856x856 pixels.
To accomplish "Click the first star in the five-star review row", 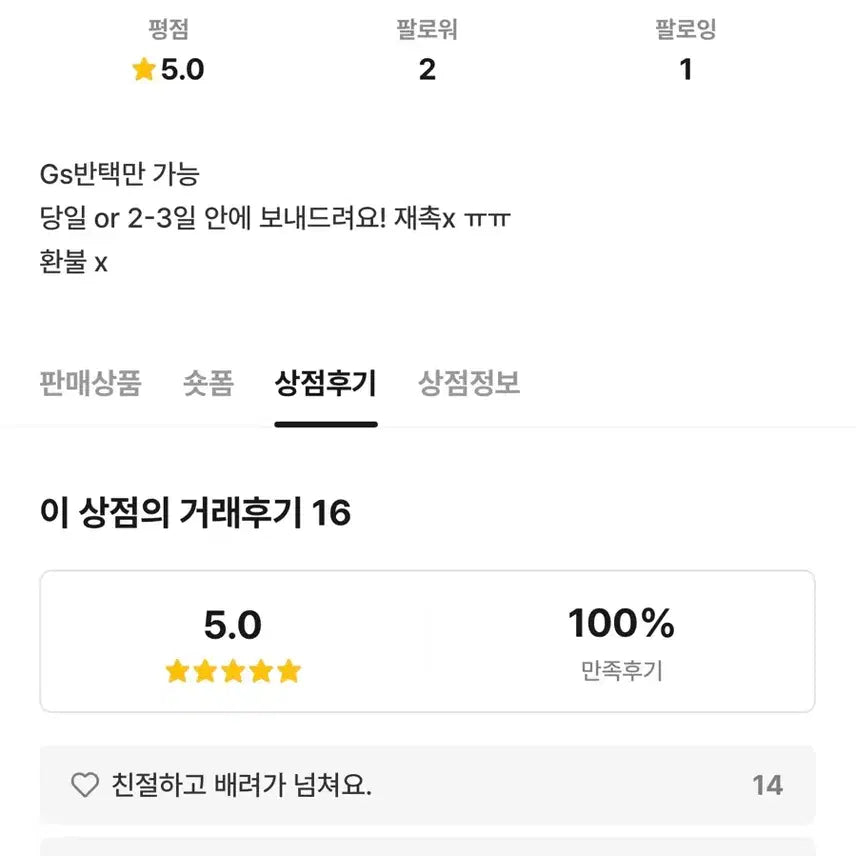I will (x=178, y=672).
